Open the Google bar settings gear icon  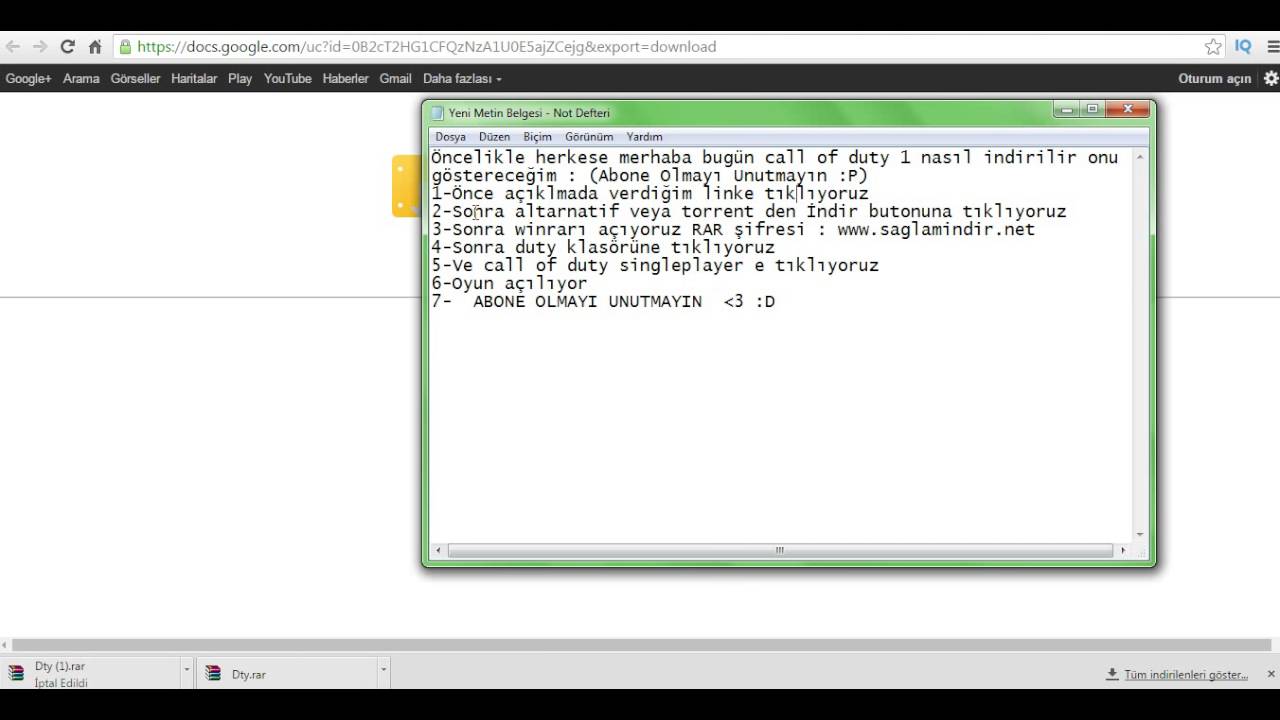pos(1271,78)
